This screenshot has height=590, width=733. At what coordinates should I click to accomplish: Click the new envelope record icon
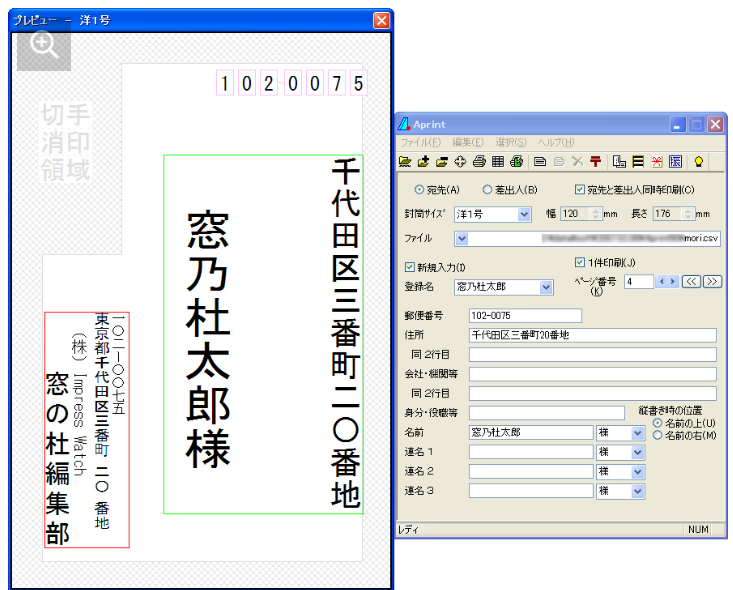540,162
